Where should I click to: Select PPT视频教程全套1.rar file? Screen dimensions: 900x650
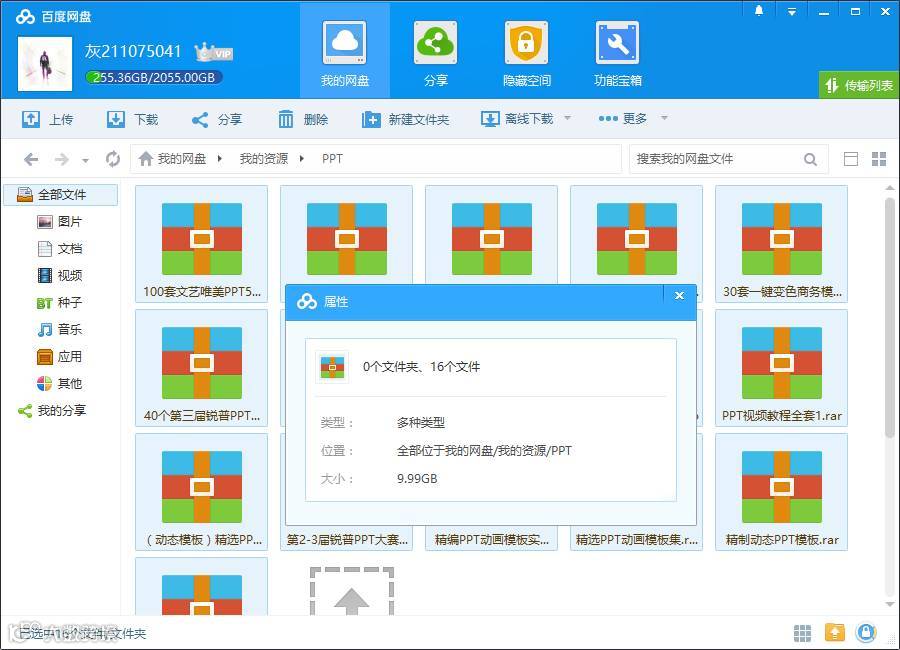pos(781,368)
